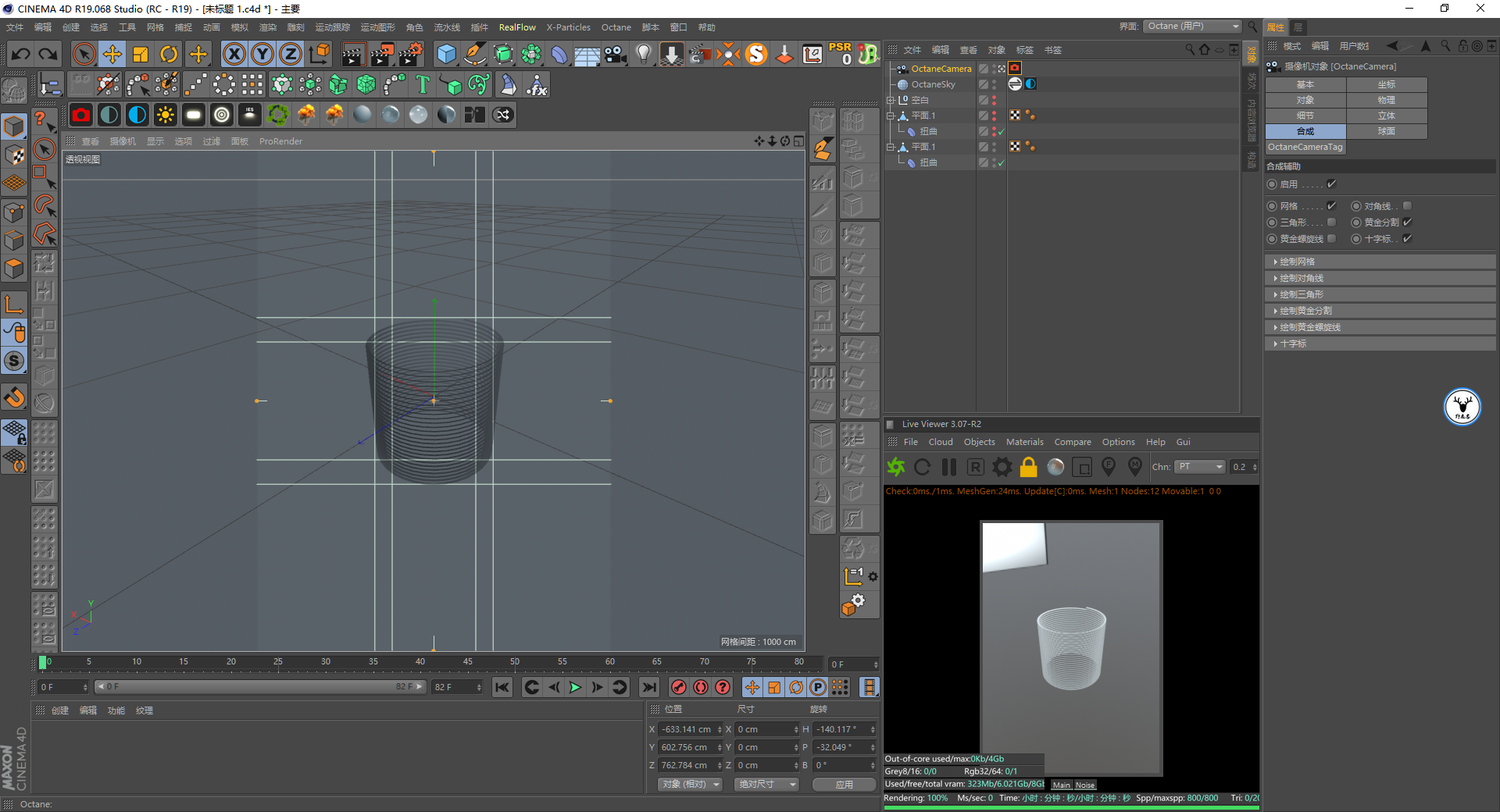Enable the 黄金螺旋线 checkbox

point(1331,239)
